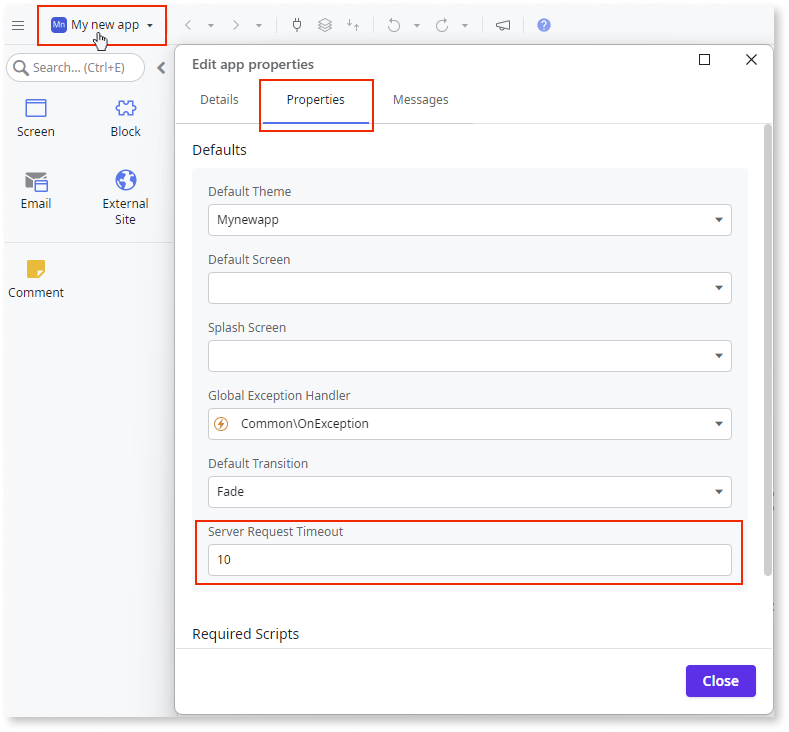
Task: Switch to the Details tab
Action: coord(219,100)
